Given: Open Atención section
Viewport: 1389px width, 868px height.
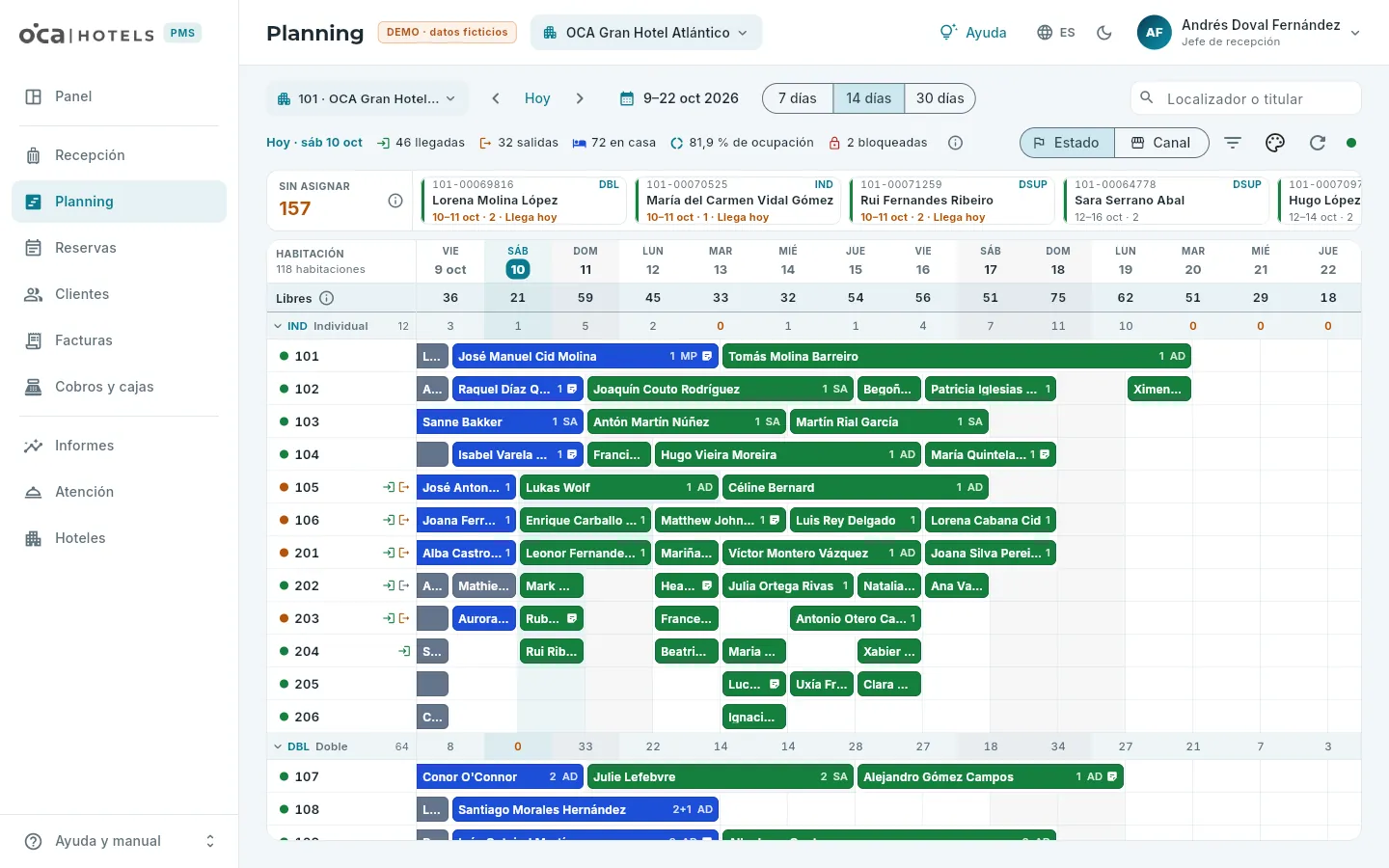Looking at the screenshot, I should point(120,492).
